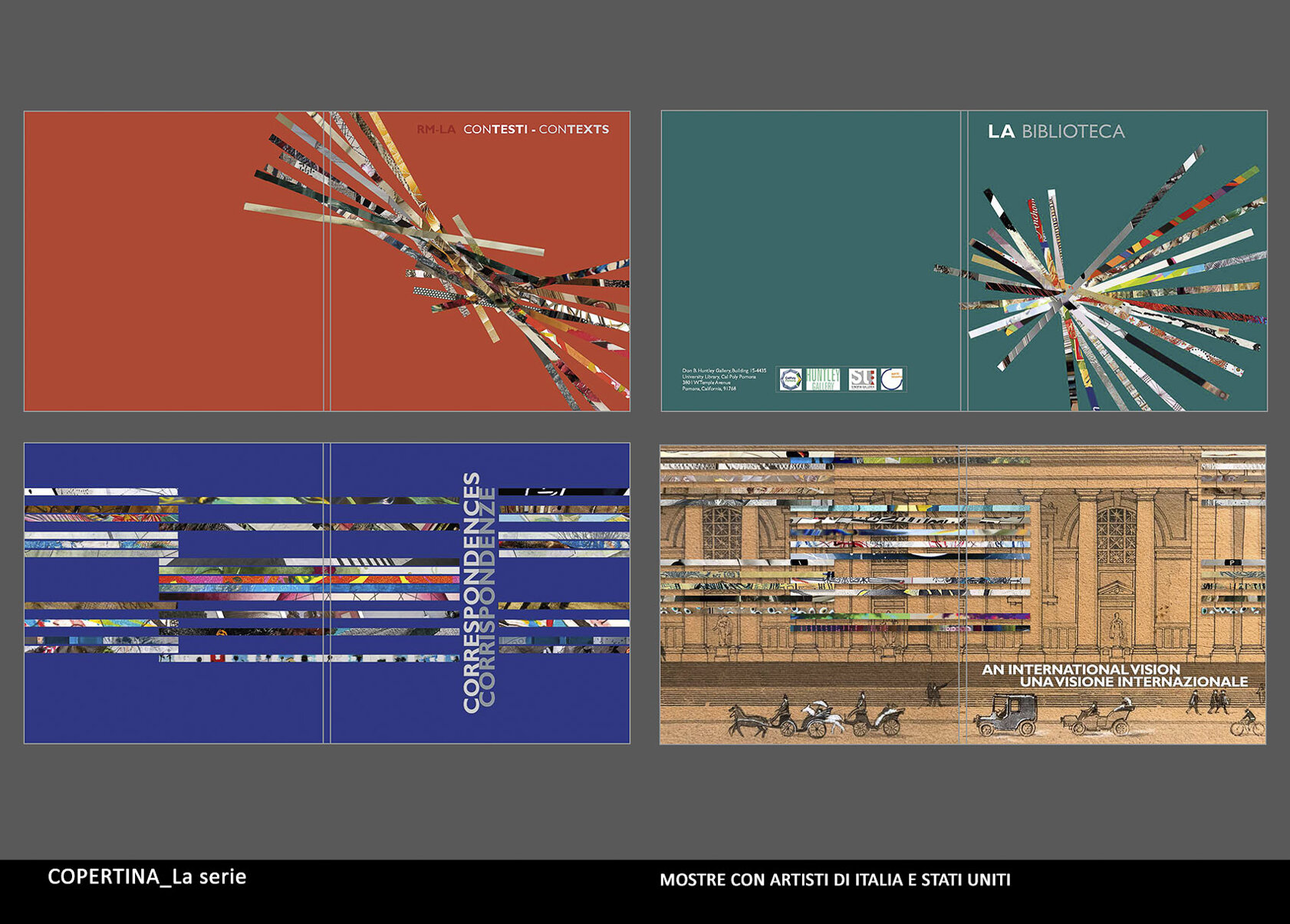Click the vertical 'CORRESPONDENCES' title text
Screen dimensions: 1290x924
pos(472,592)
